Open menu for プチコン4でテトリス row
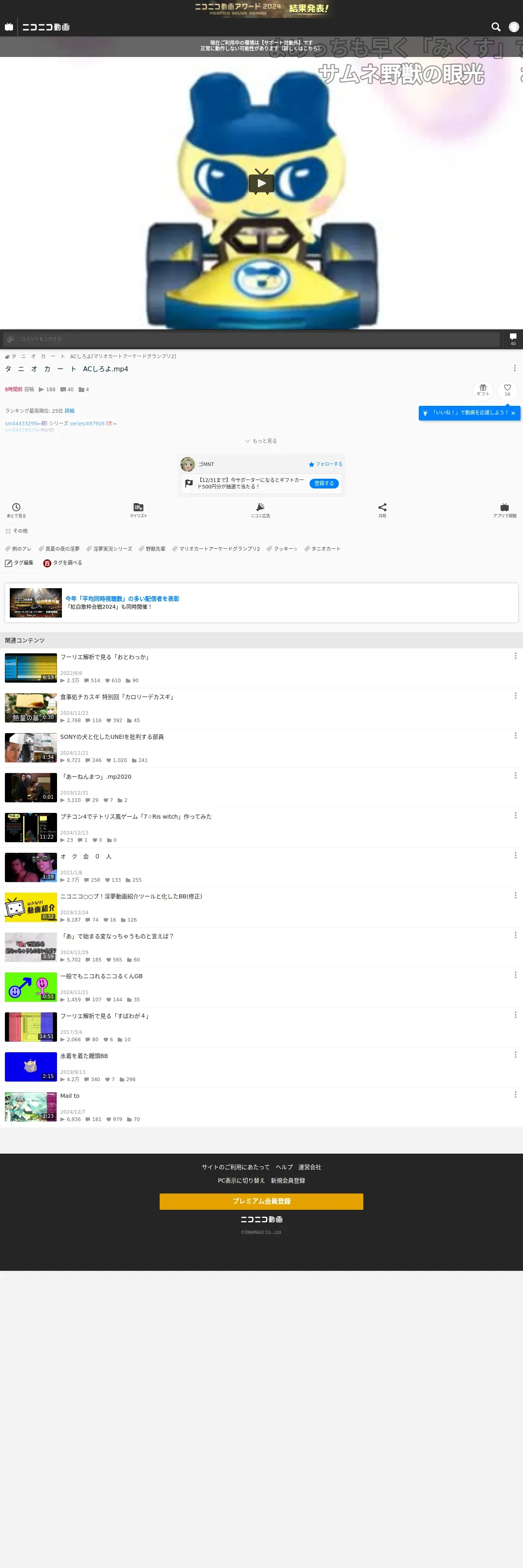This screenshot has width=523, height=1568. tap(515, 816)
